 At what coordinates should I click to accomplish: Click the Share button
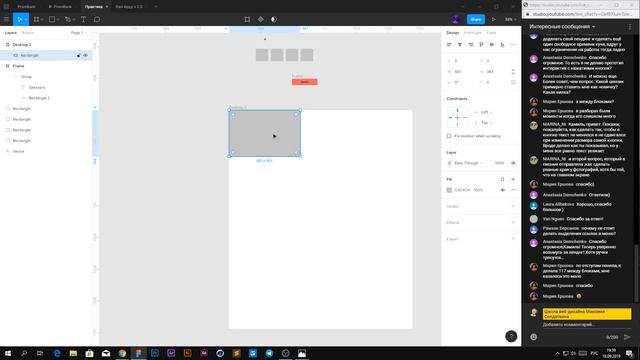[476, 19]
